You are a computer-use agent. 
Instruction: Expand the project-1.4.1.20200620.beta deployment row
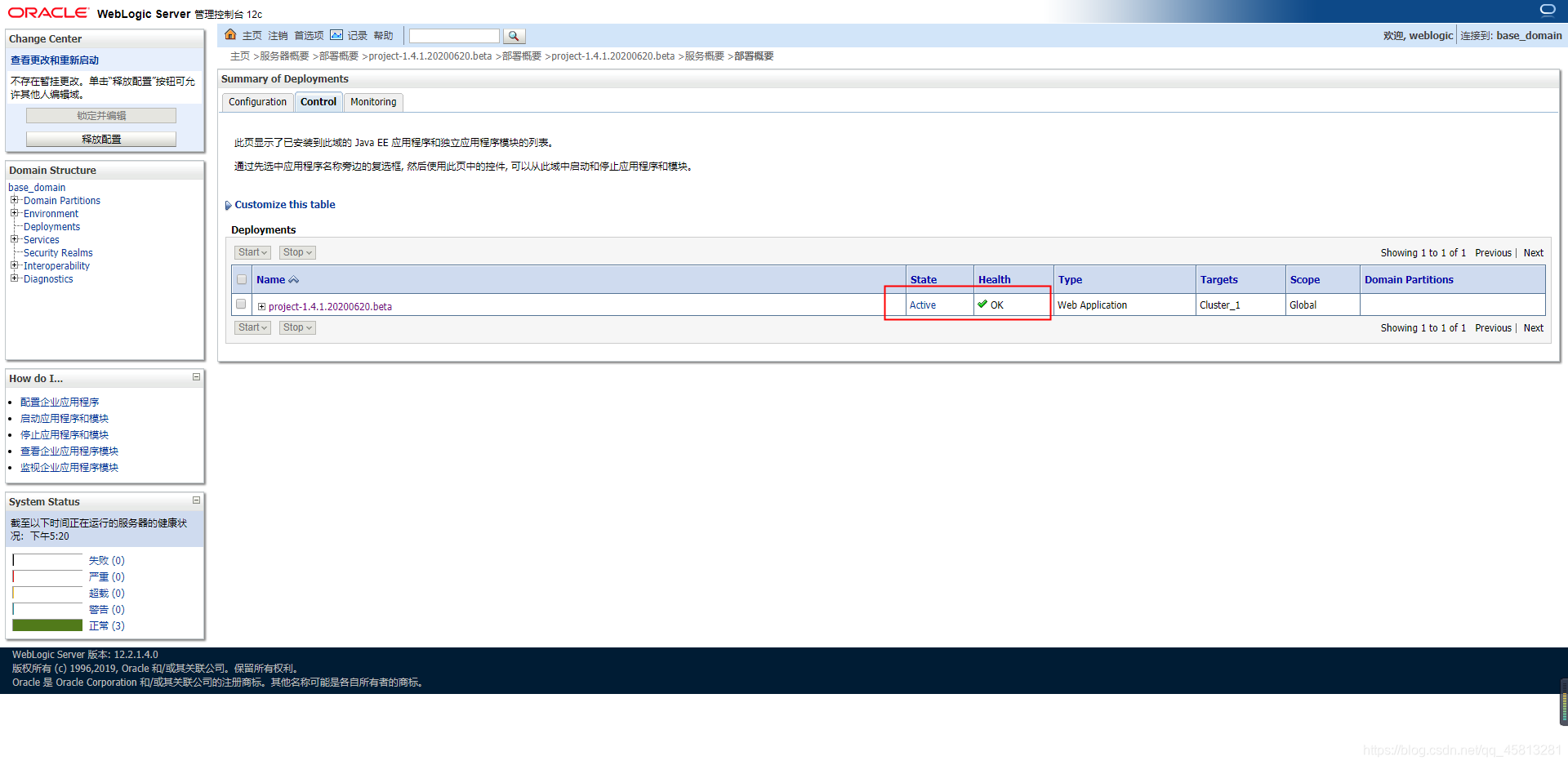tap(261, 306)
